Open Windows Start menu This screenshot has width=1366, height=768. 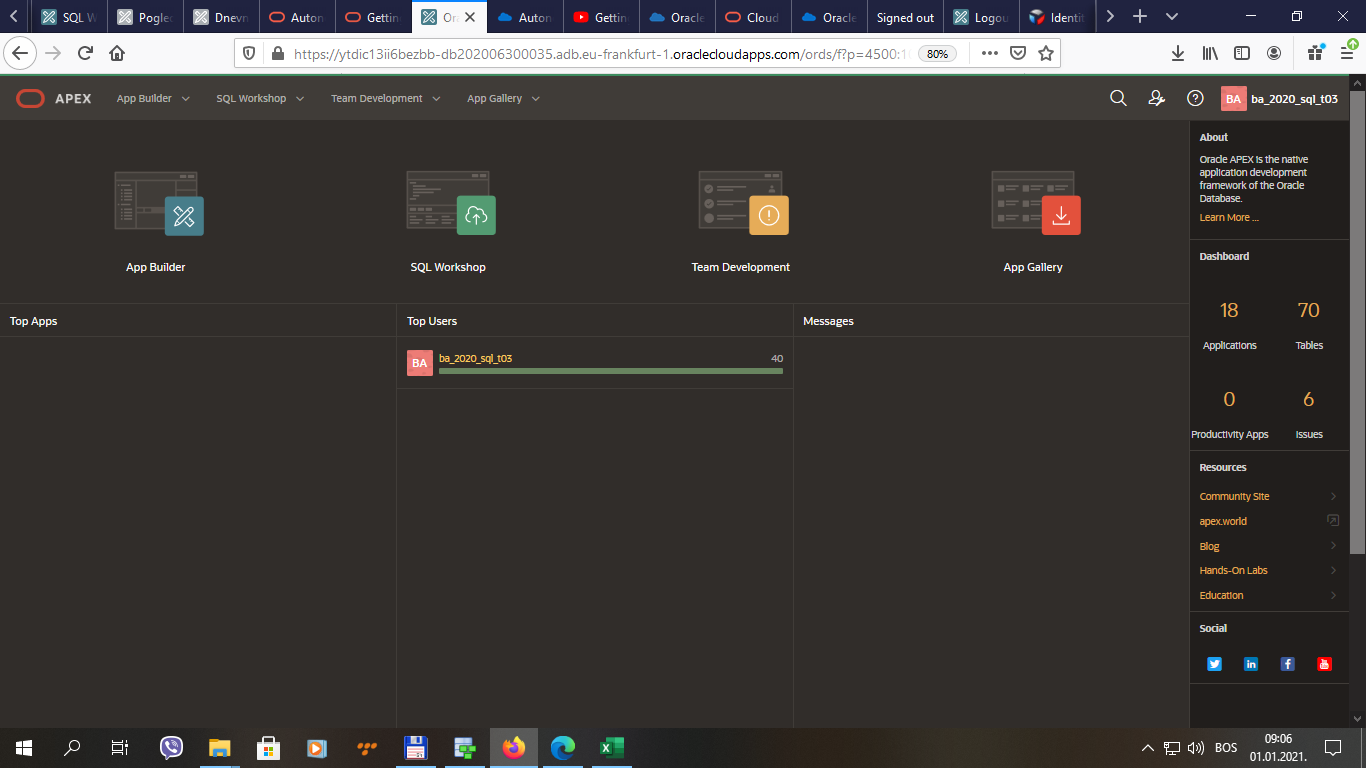click(x=24, y=747)
